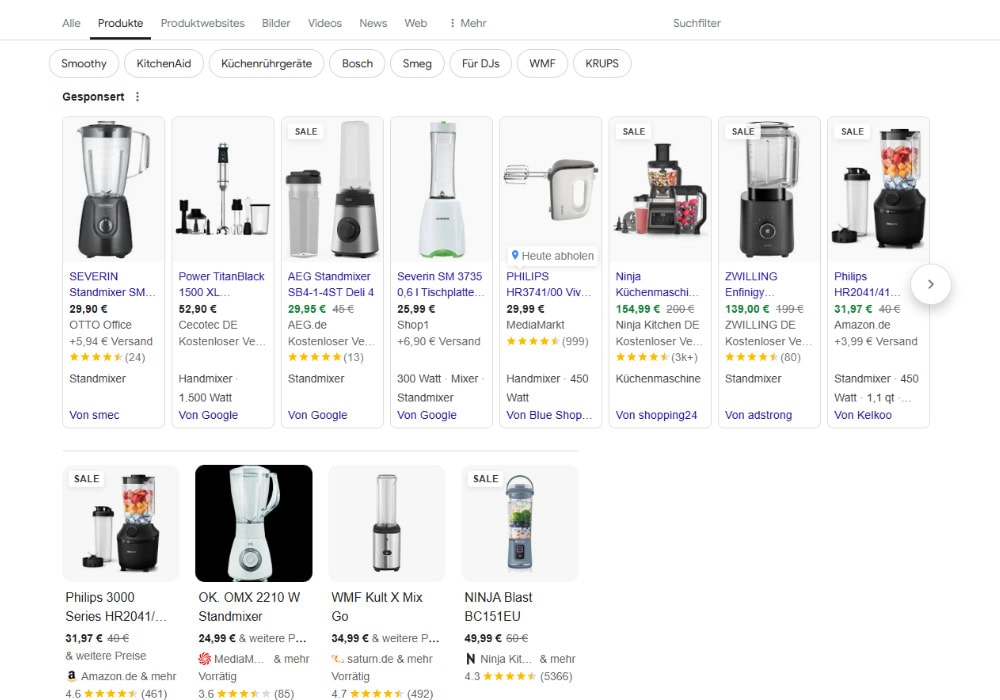Click the next arrow on sponsored carousel
1000x700 pixels.
(x=930, y=284)
